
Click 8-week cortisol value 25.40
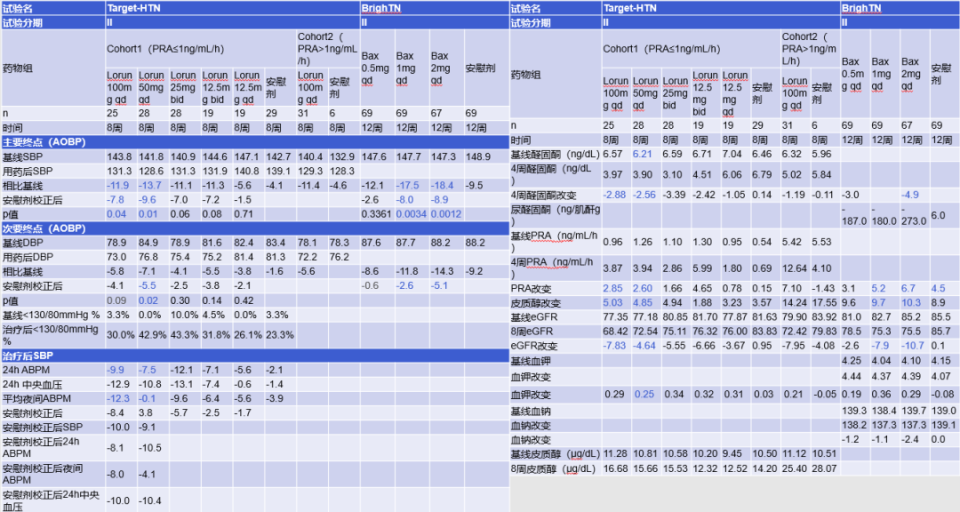pyautogui.click(x=795, y=469)
